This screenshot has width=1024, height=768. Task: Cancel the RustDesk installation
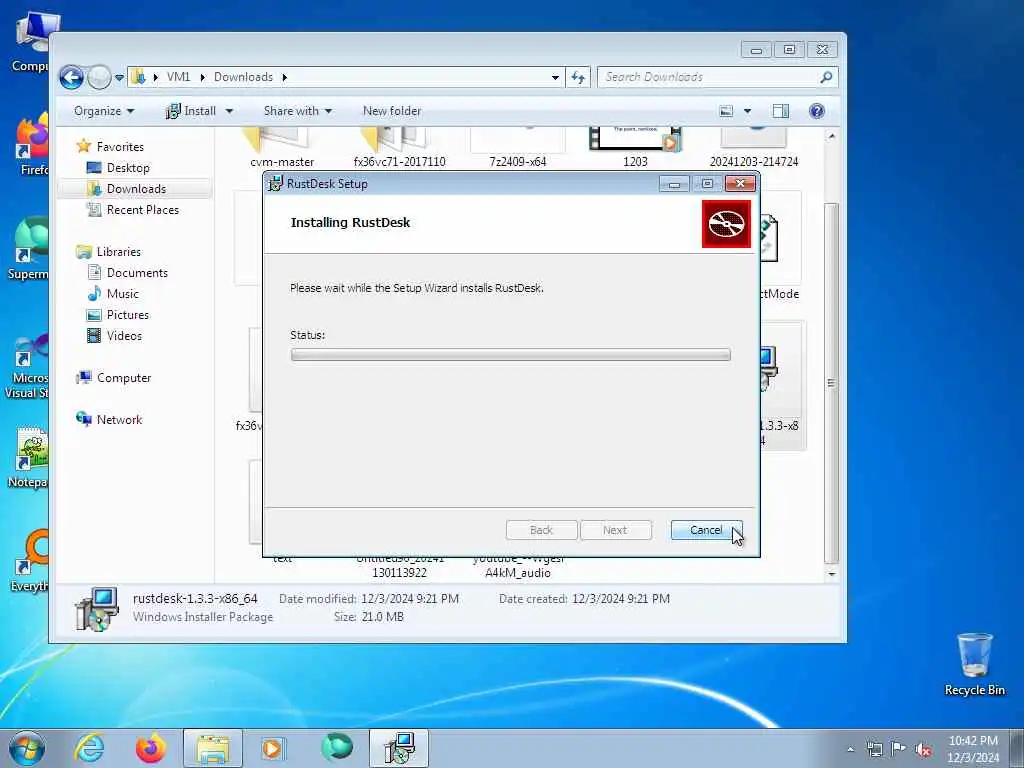pyautogui.click(x=706, y=530)
